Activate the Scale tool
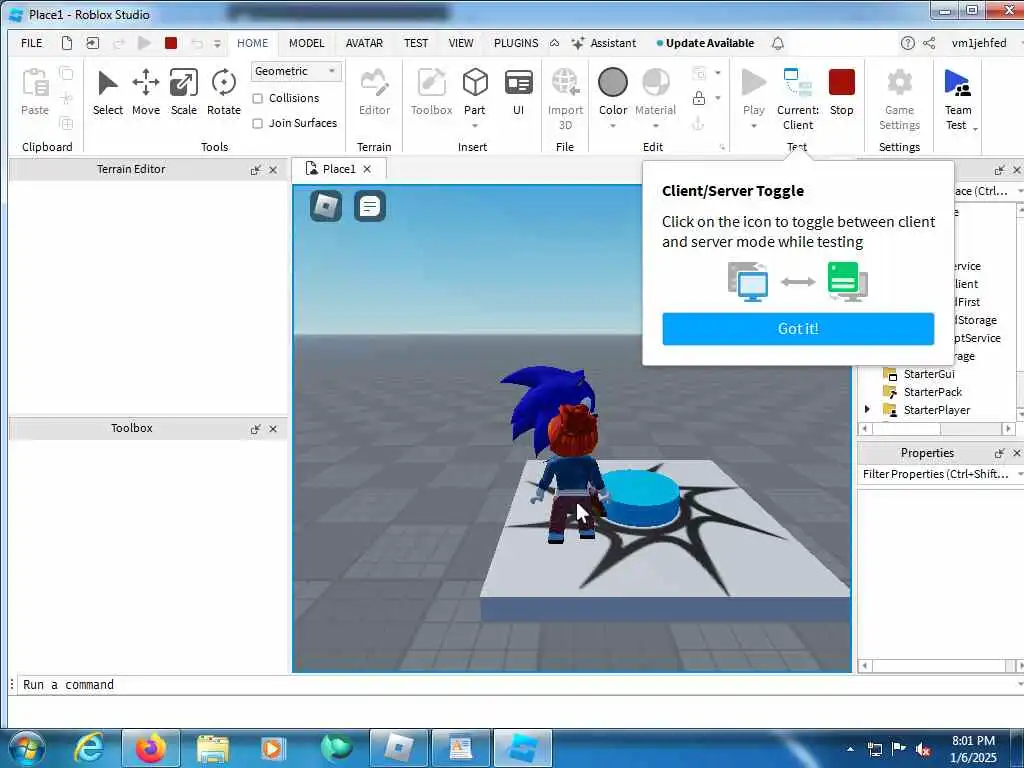Image resolution: width=1024 pixels, height=768 pixels. point(184,84)
